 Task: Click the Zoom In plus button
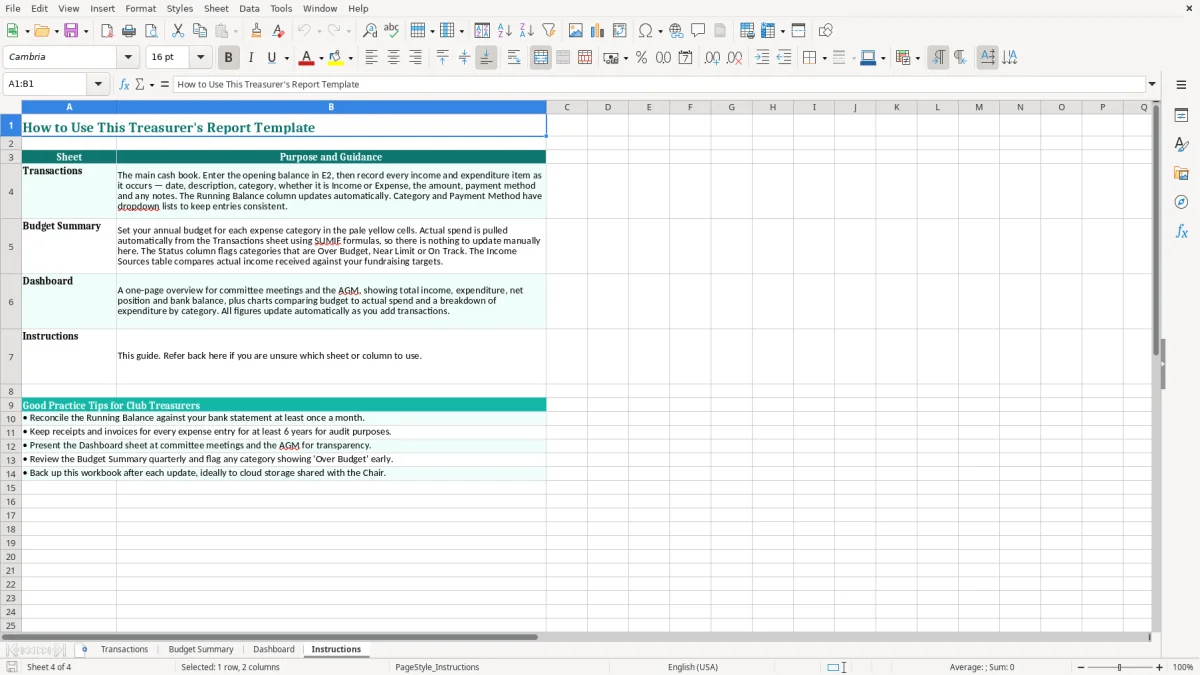[1160, 667]
